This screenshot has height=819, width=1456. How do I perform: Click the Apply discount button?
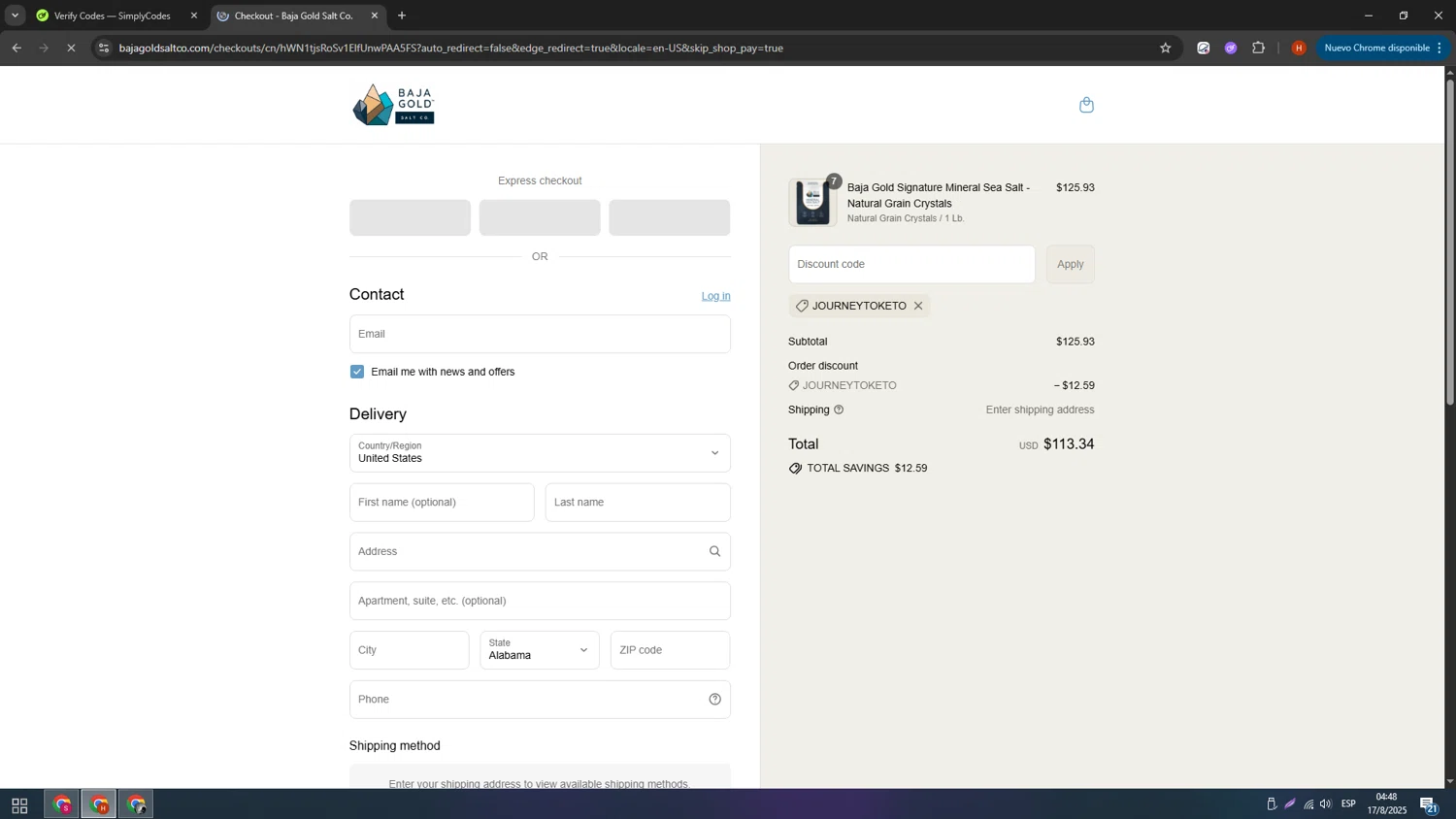point(1070,264)
